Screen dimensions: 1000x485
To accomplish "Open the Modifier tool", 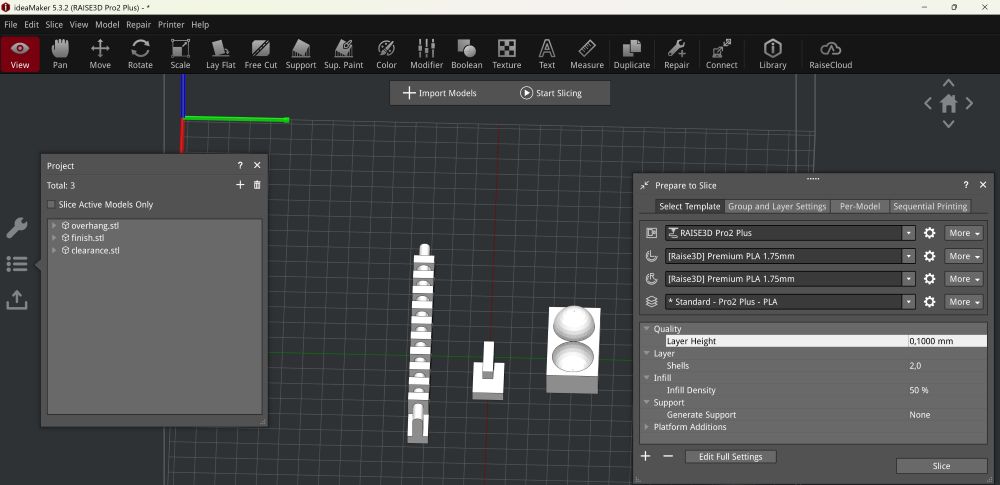I will tap(426, 54).
